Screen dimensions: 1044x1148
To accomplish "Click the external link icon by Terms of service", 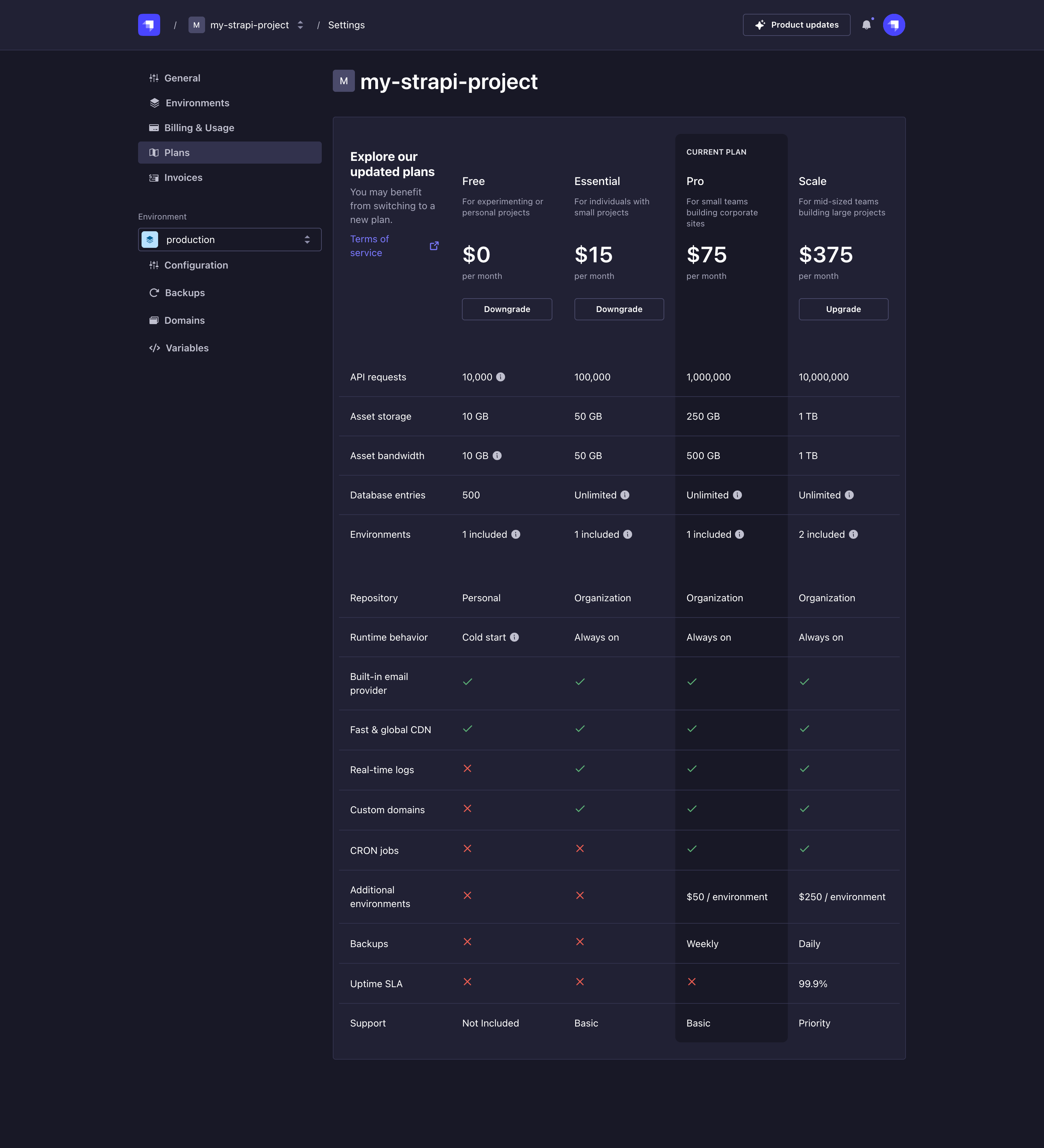I will [x=434, y=246].
